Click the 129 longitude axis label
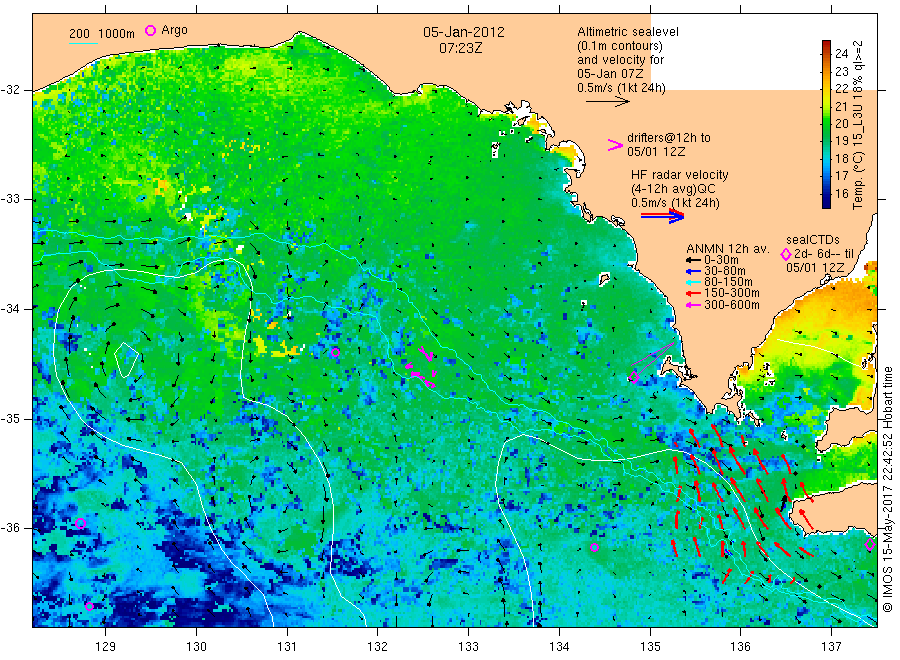Image resolution: width=900 pixels, height=660 pixels. 106,647
